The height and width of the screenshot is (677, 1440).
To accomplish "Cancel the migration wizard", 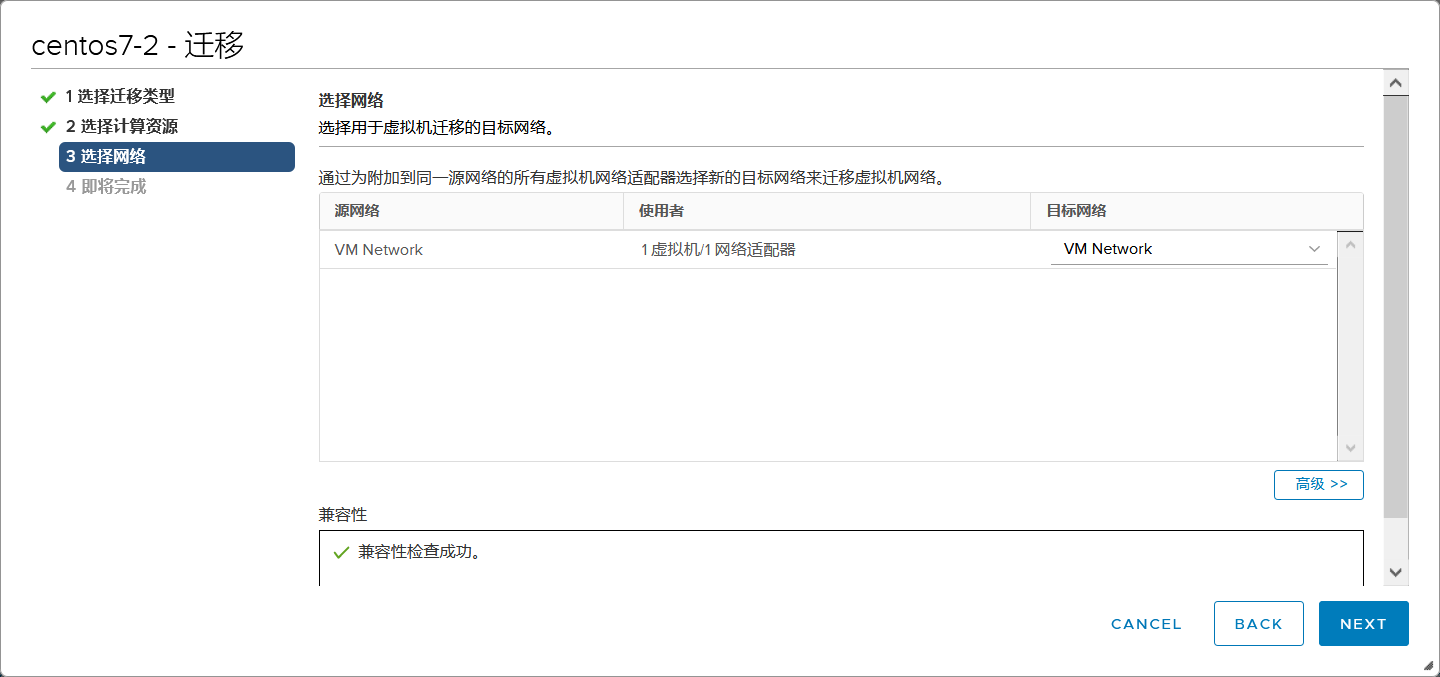I will 1146,624.
